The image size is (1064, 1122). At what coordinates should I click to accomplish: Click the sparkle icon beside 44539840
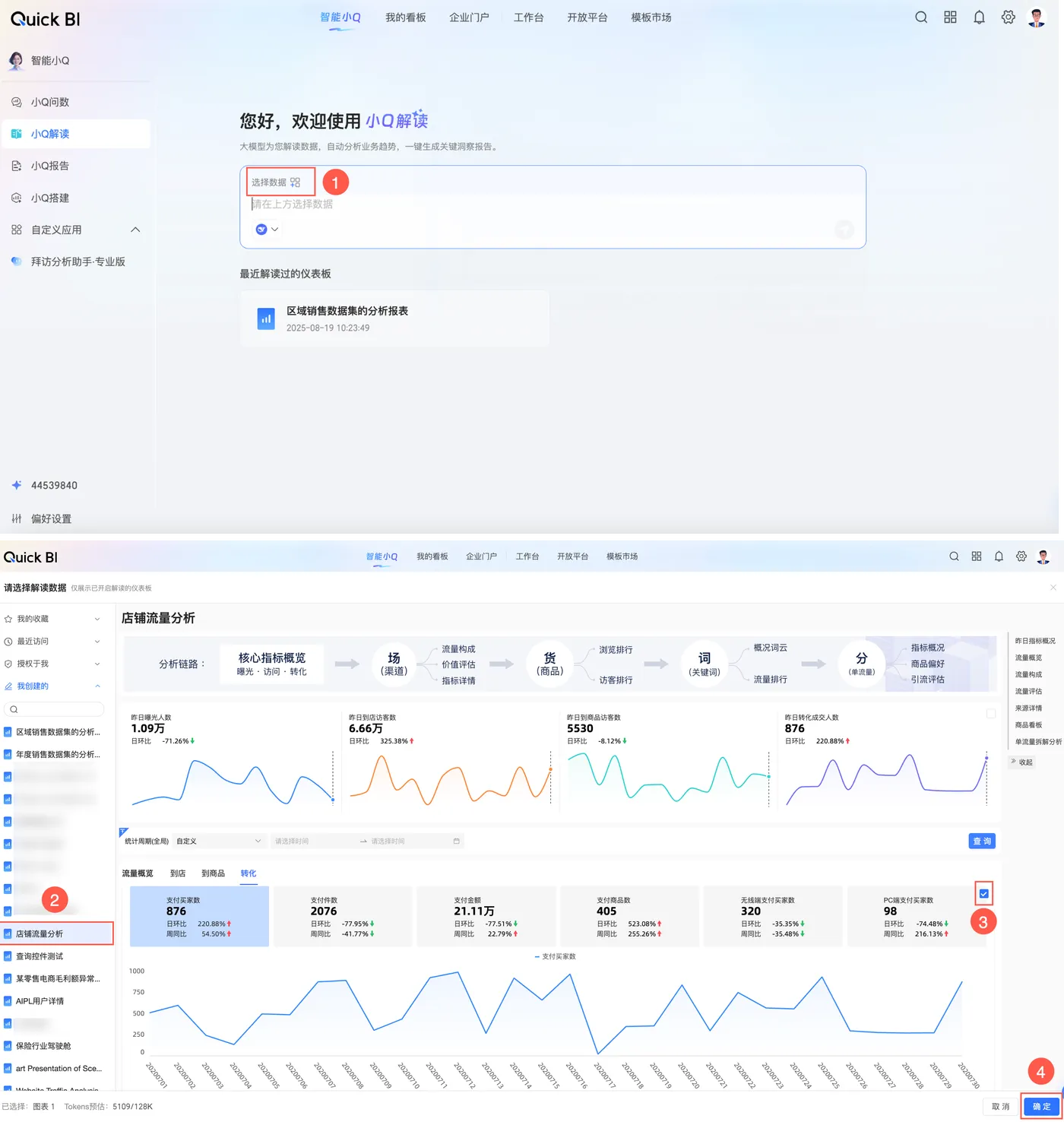click(x=17, y=485)
